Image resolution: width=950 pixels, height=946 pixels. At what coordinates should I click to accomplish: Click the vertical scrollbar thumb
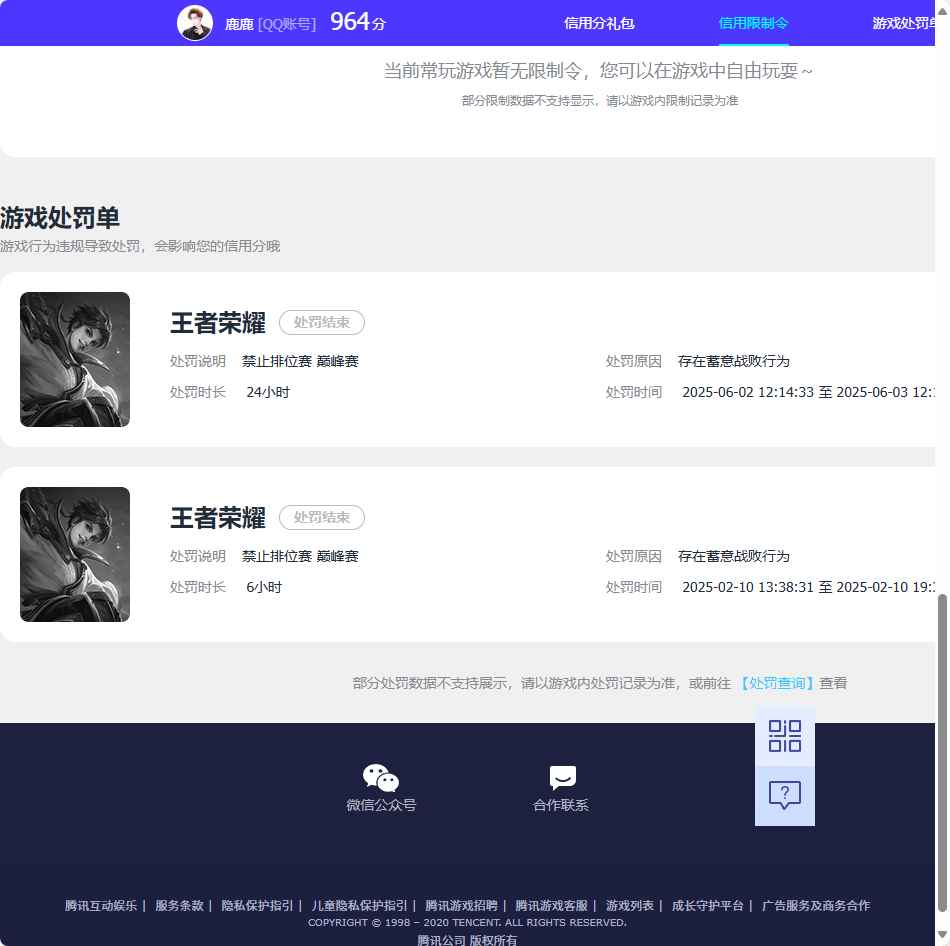[x=942, y=752]
